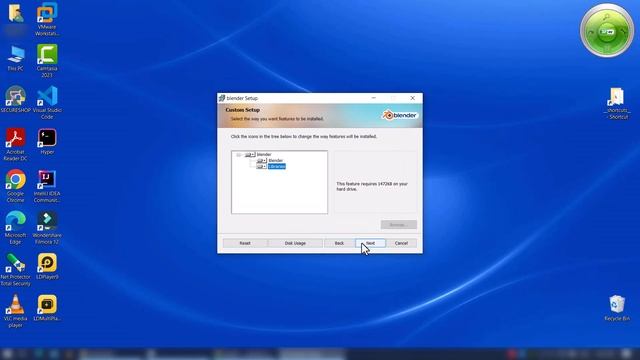
Task: Open Microsoft Edge desktop shortcut
Action: [16, 228]
